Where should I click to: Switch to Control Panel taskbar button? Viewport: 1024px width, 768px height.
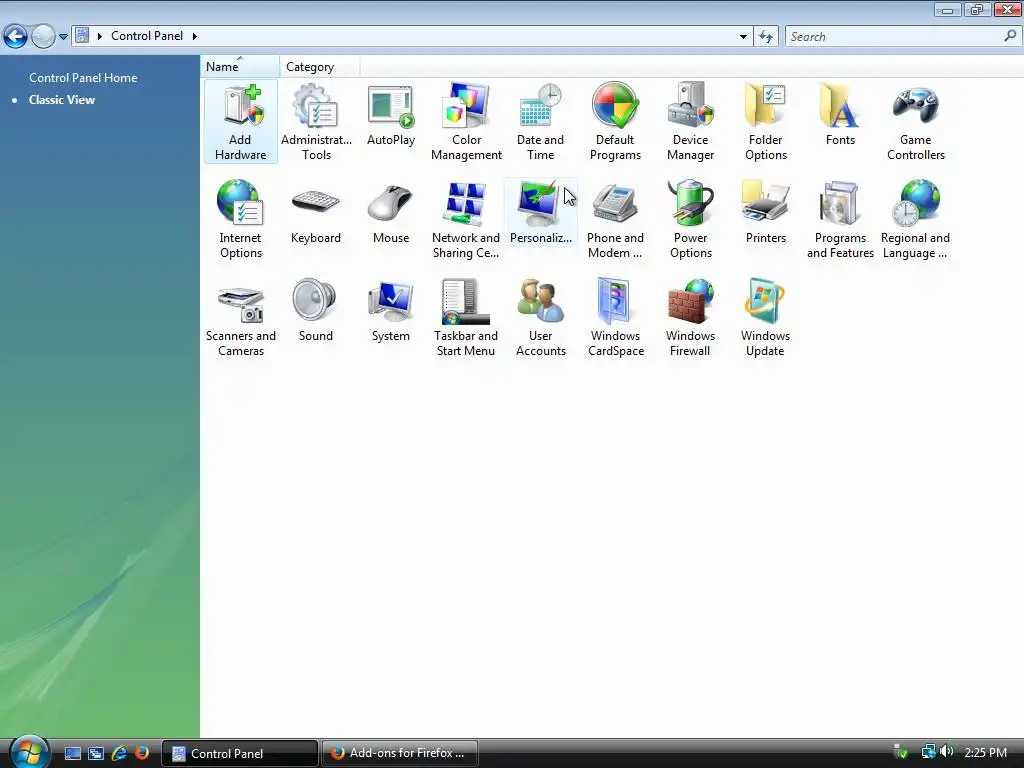[x=240, y=754]
